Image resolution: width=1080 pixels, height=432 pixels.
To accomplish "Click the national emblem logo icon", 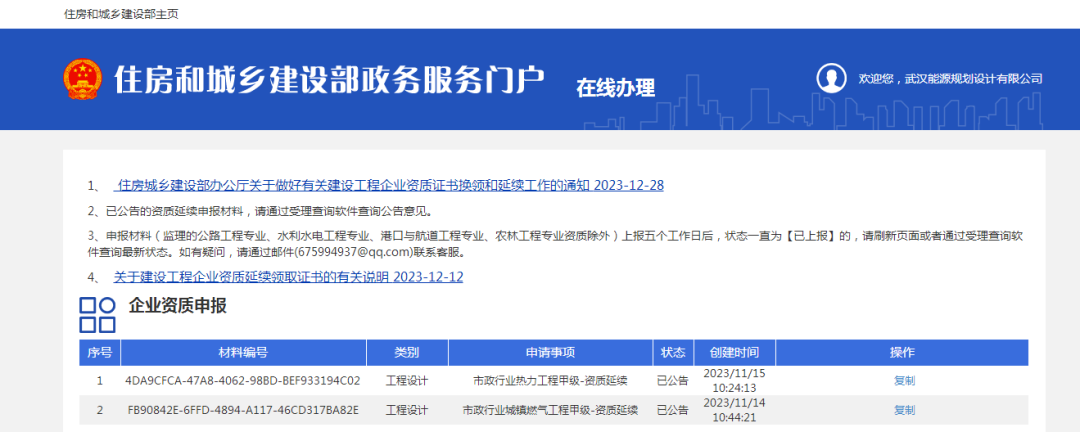I will [x=82, y=79].
